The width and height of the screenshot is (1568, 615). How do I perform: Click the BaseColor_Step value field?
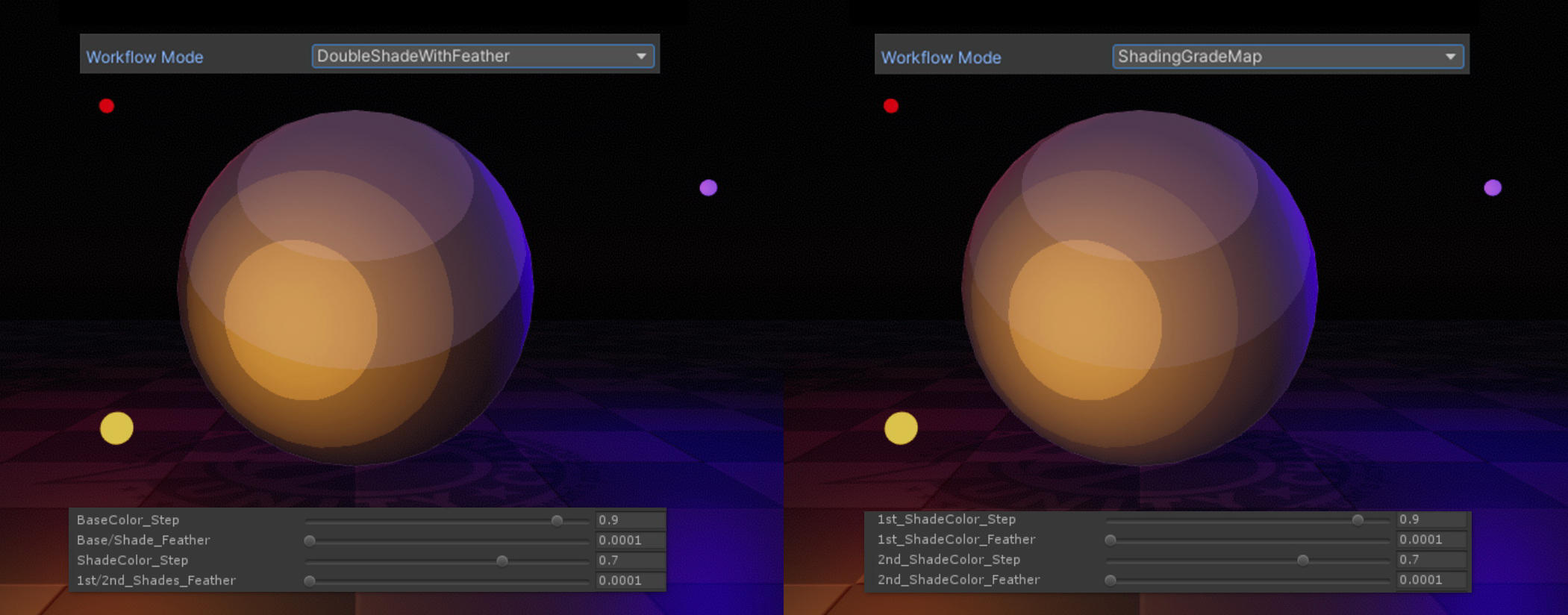pos(629,520)
